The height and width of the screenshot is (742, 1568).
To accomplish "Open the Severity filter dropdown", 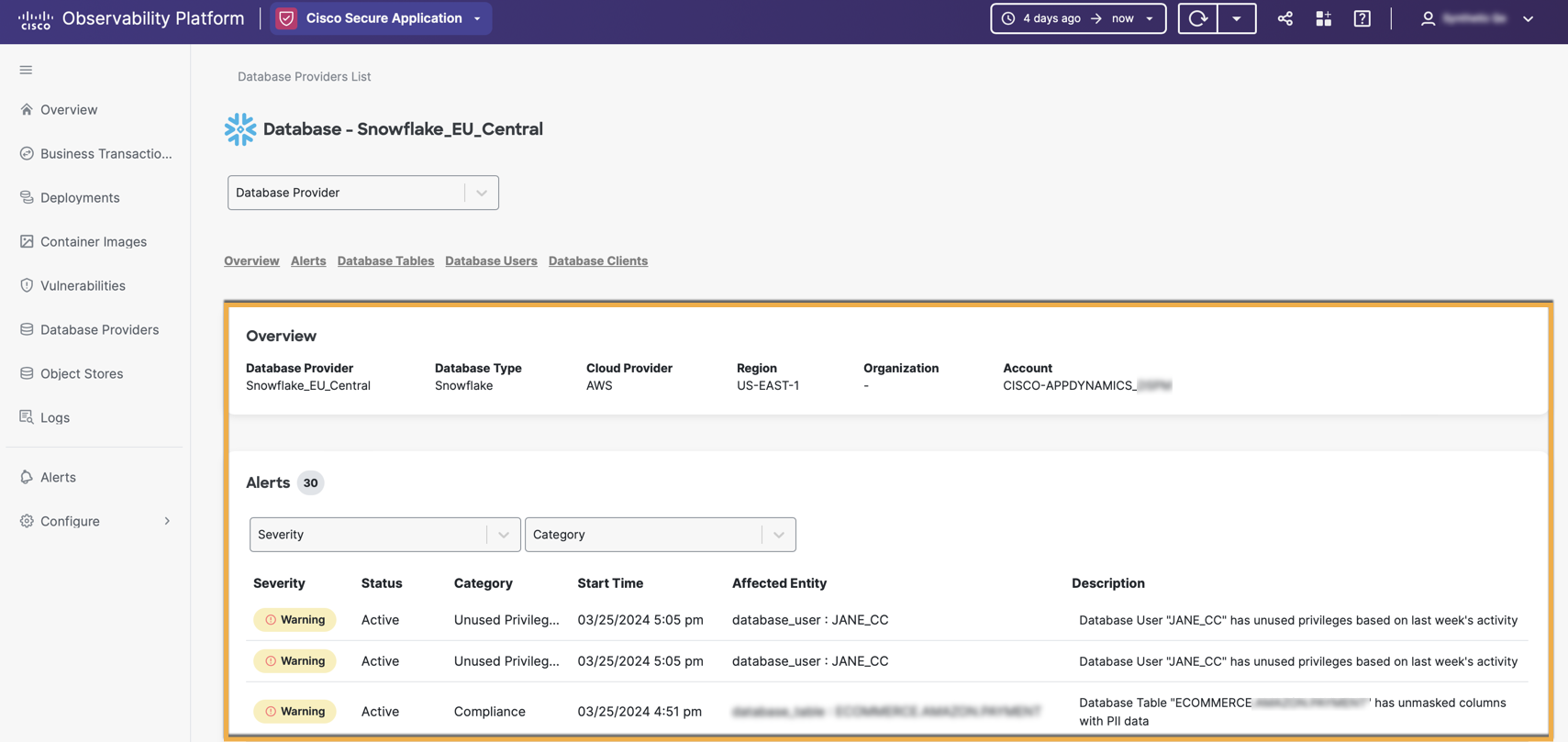I will pos(385,535).
